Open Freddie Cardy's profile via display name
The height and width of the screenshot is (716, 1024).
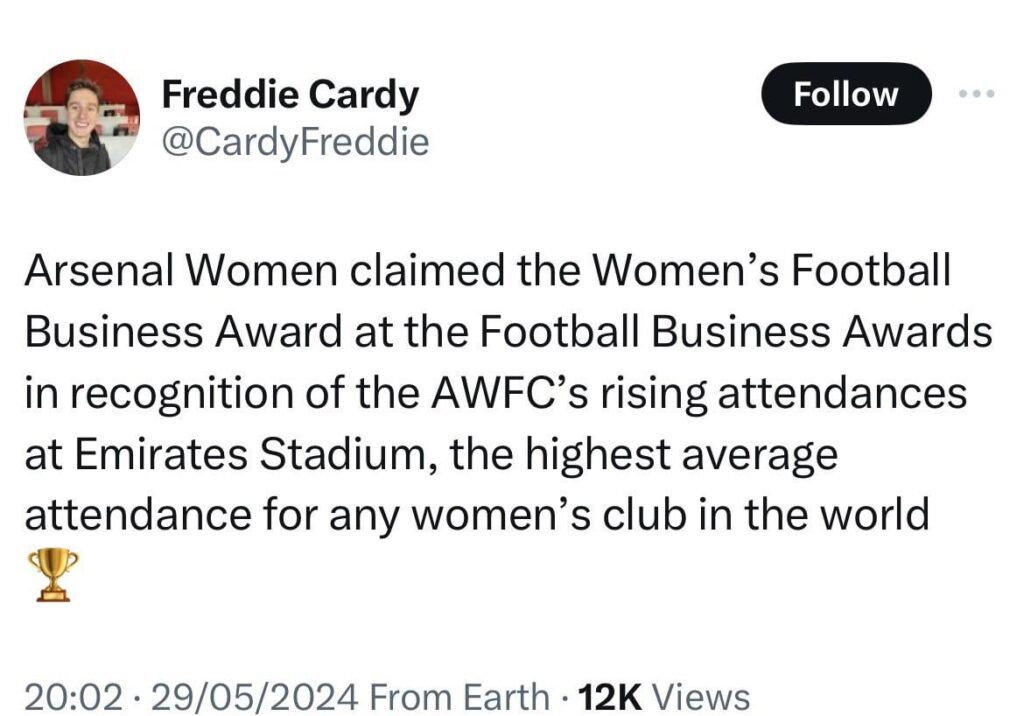(x=291, y=94)
